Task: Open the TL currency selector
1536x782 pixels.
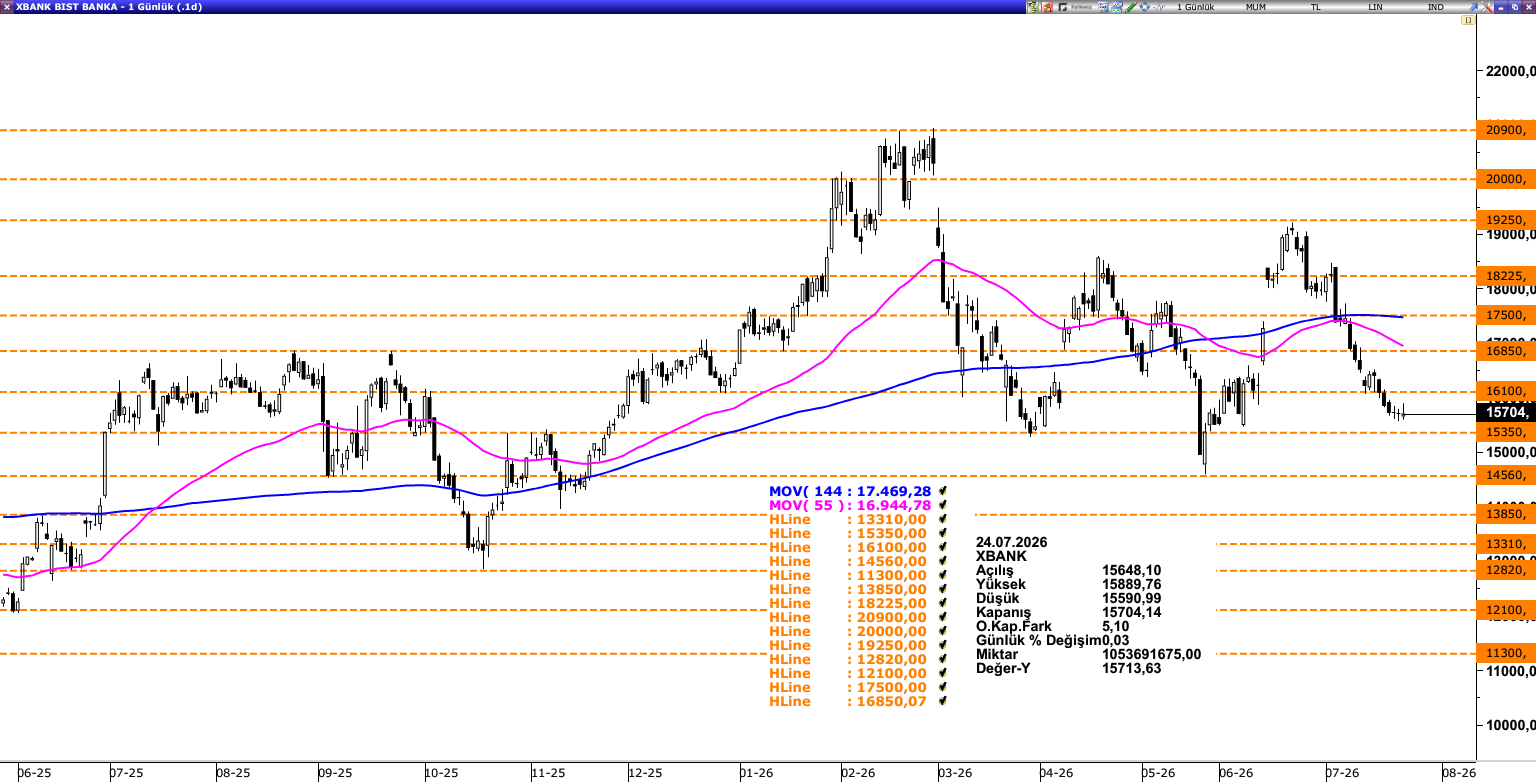Action: (1316, 7)
